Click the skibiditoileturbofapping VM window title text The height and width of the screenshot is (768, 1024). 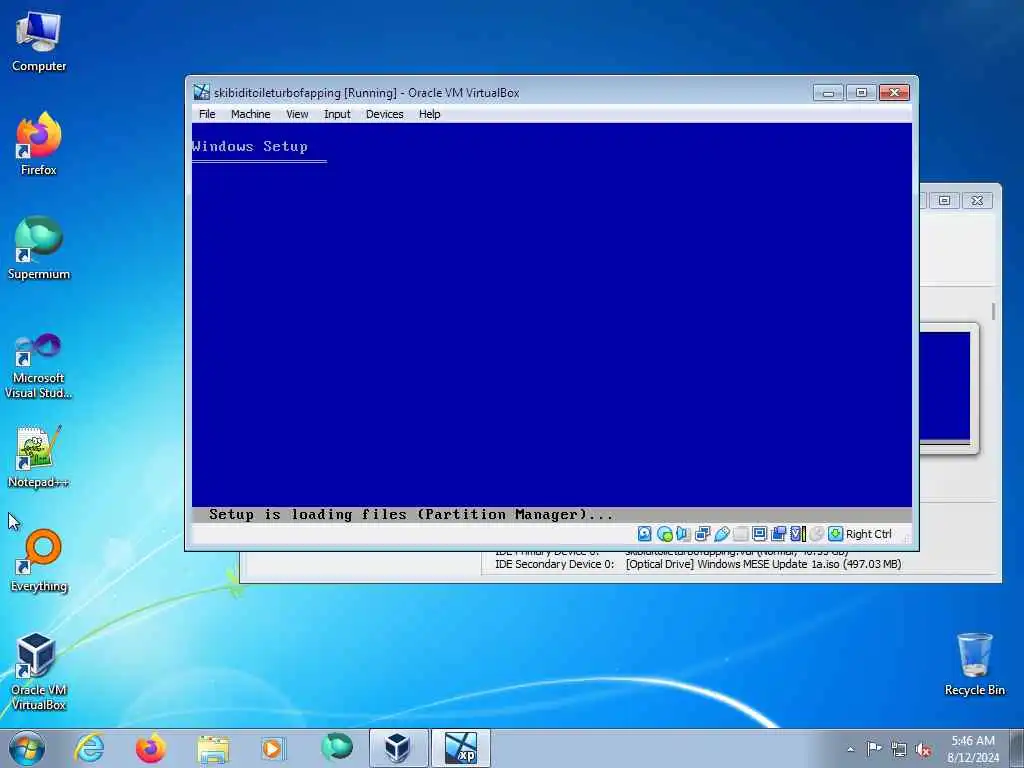click(x=366, y=93)
